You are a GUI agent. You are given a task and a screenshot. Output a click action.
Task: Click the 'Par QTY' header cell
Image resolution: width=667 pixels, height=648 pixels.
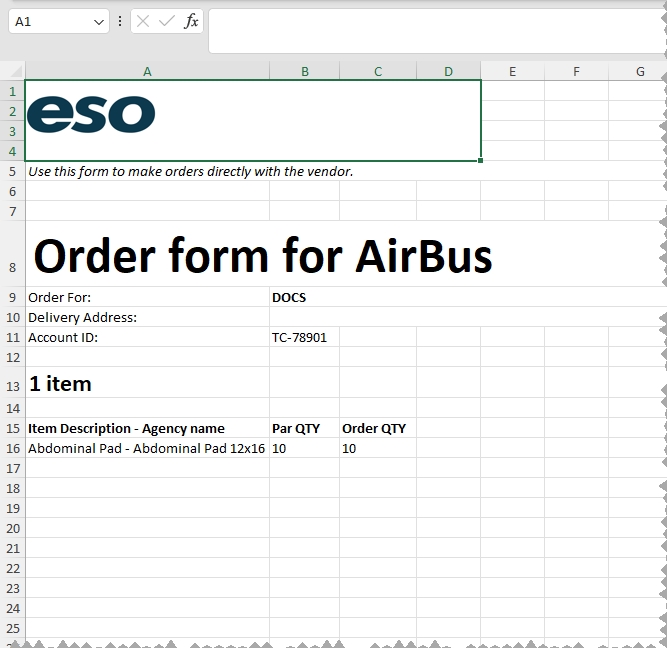[304, 428]
